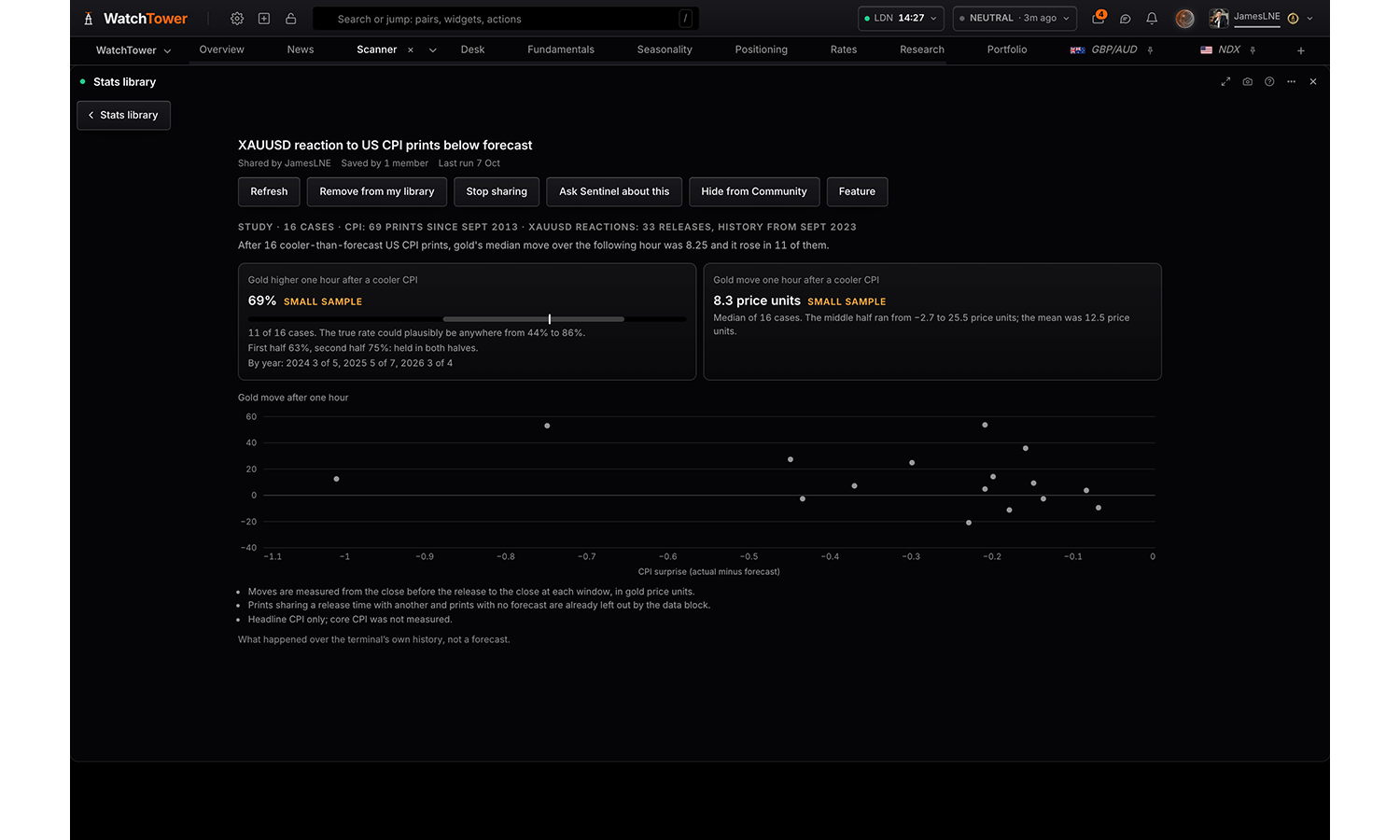Click the WatchTower tower logo

89,19
